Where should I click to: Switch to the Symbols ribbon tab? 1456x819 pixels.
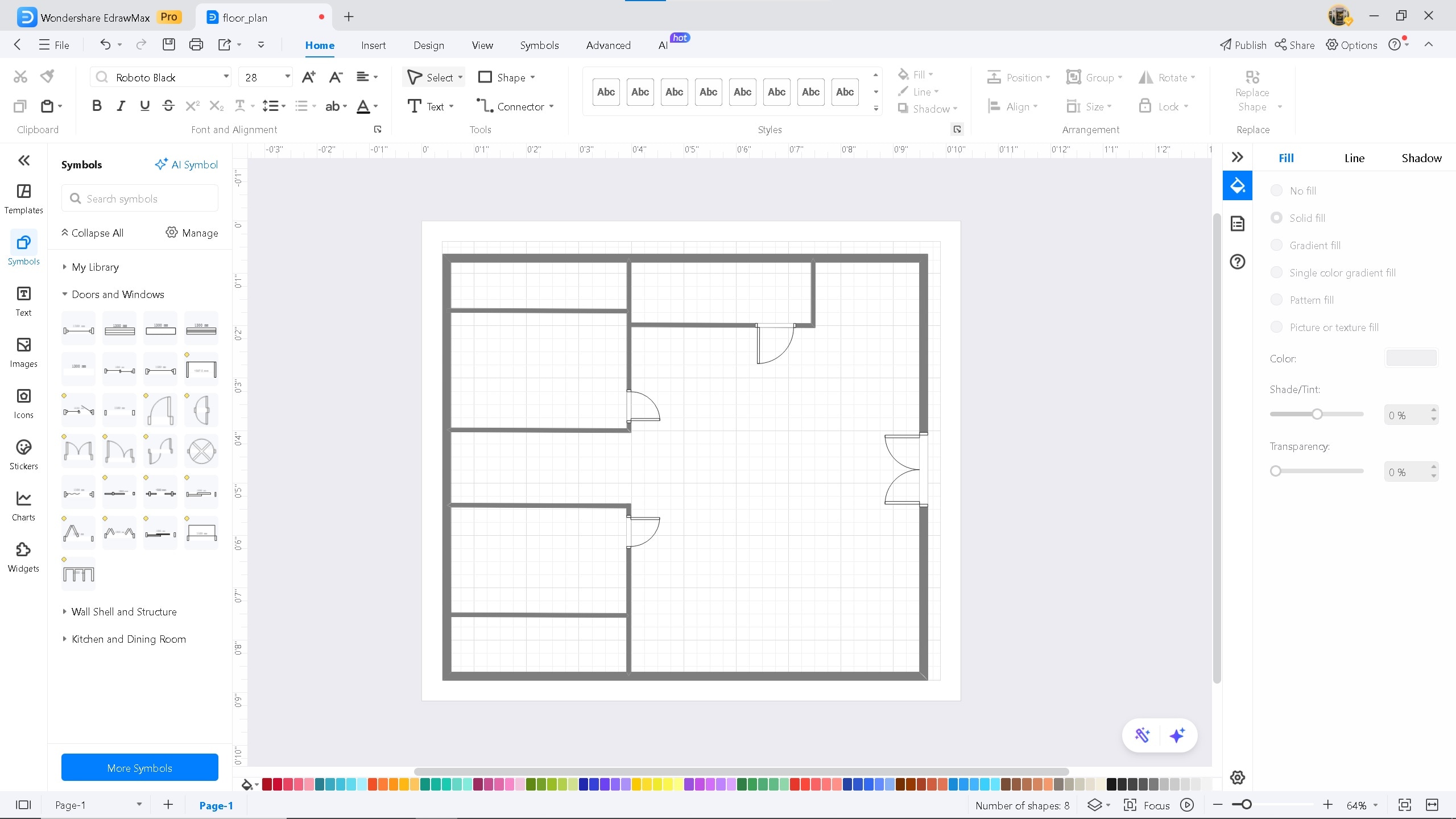tap(539, 45)
